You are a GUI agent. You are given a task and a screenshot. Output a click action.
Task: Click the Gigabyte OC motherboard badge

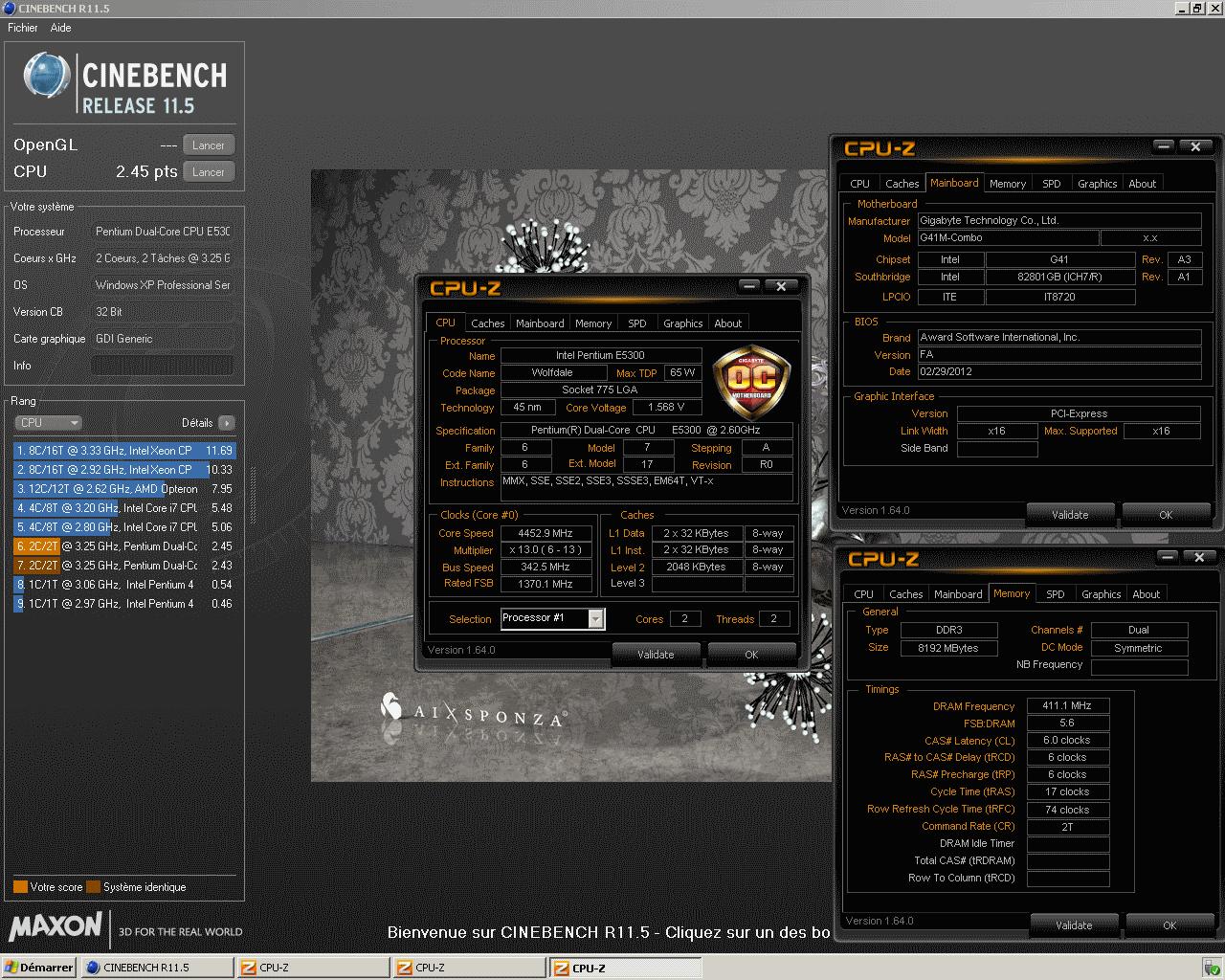752,383
